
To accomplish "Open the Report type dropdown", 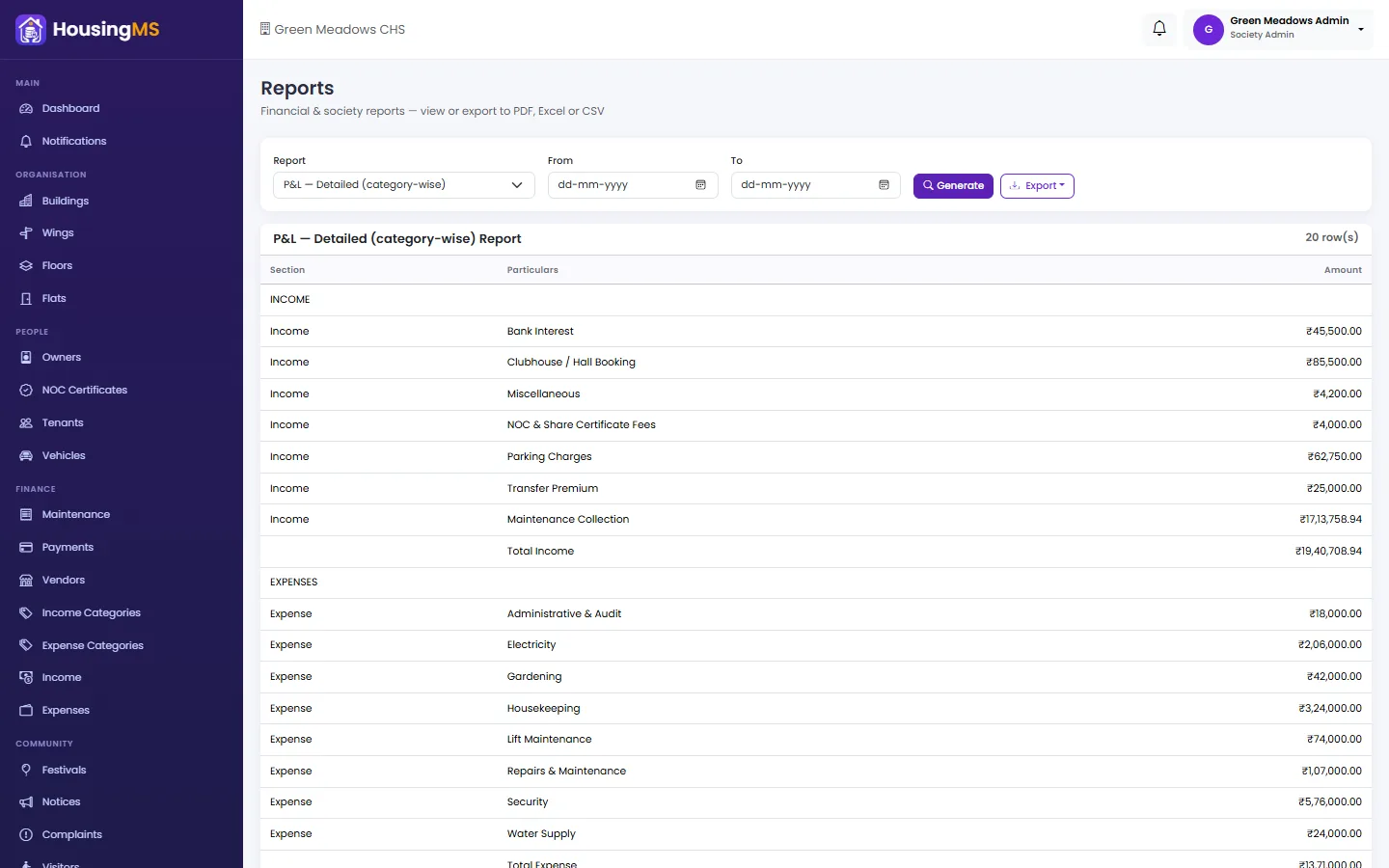I will pos(404,185).
